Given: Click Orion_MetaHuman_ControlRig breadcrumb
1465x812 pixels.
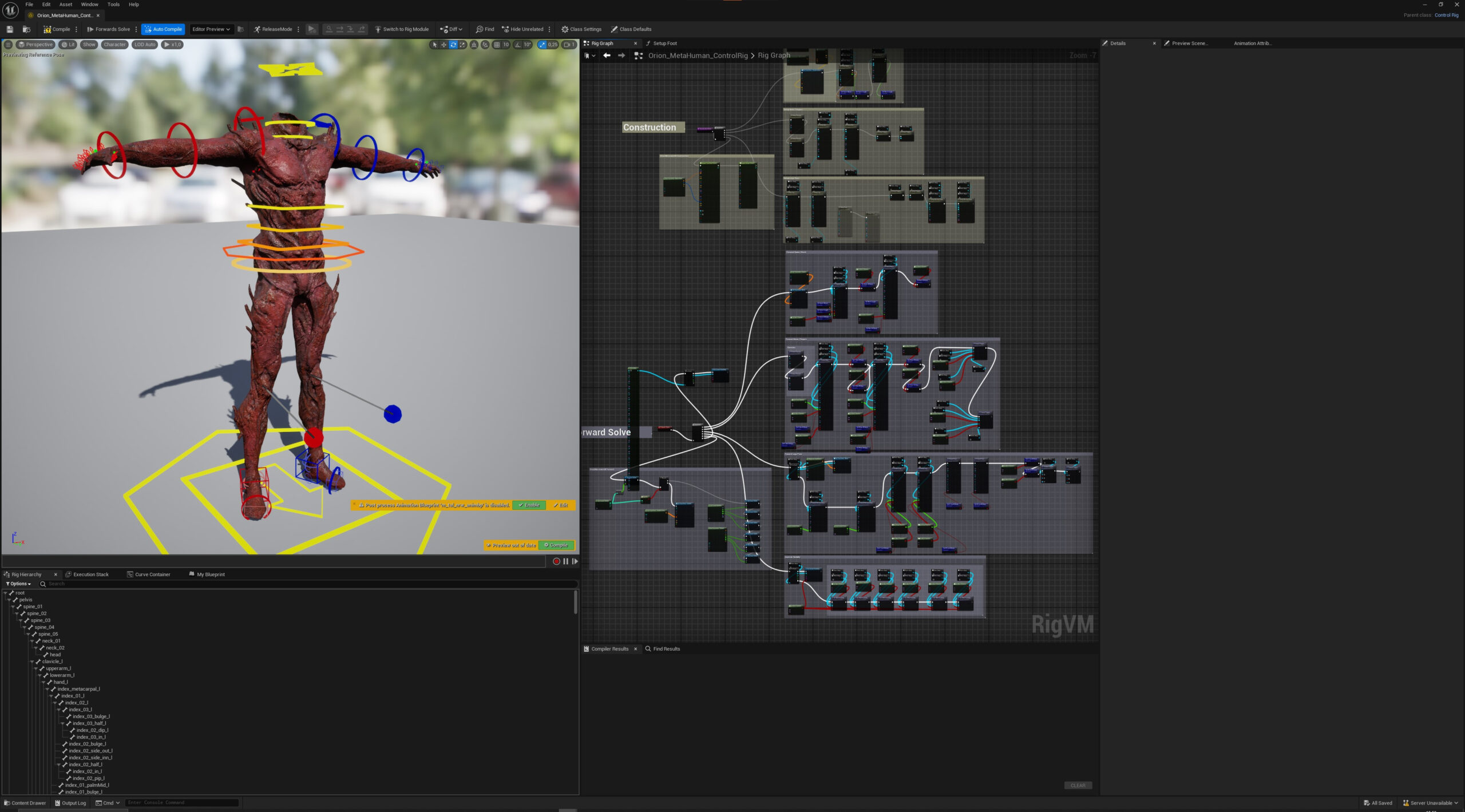Looking at the screenshot, I should (698, 56).
